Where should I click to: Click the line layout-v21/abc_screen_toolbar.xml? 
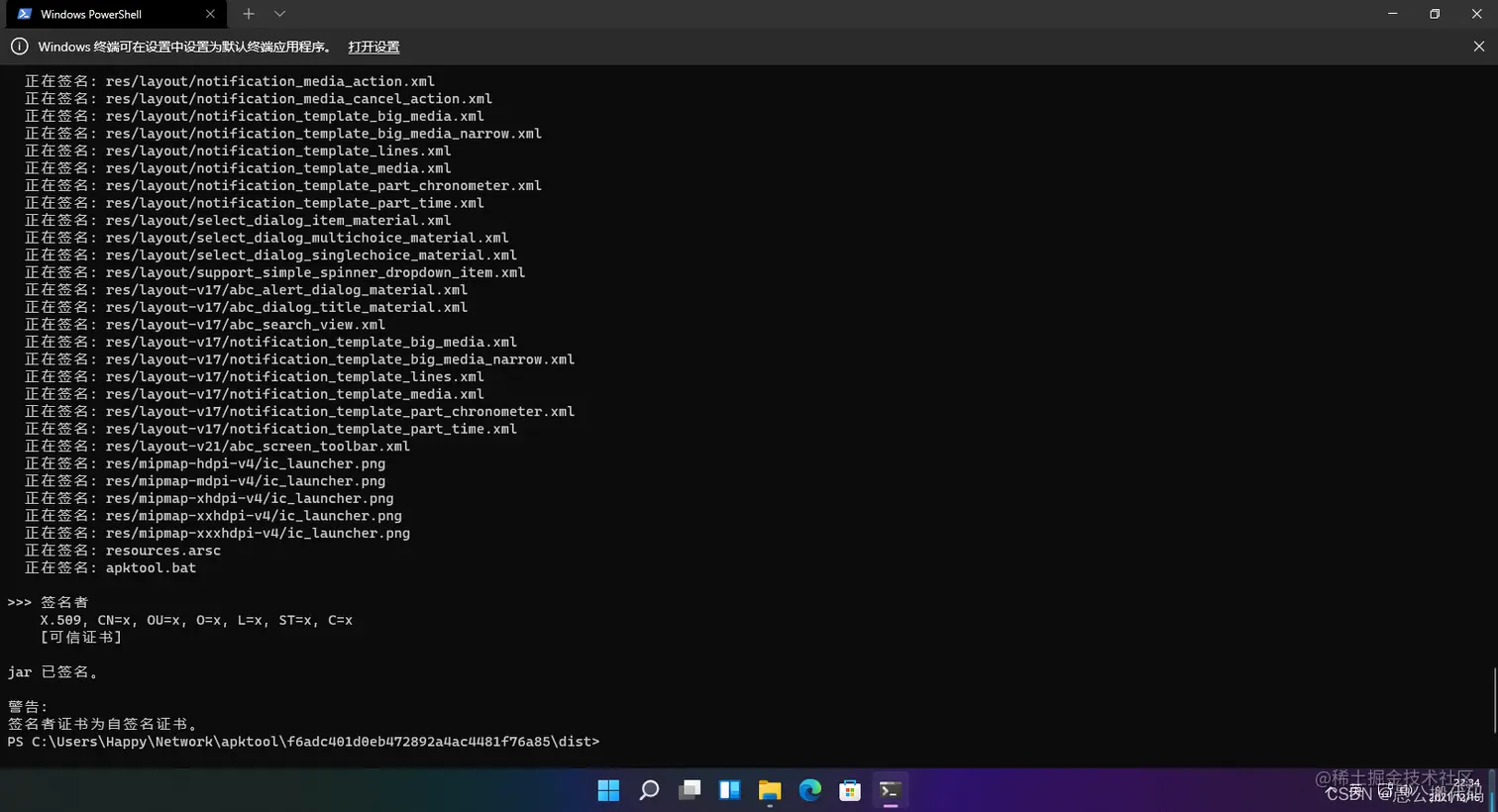click(x=217, y=447)
